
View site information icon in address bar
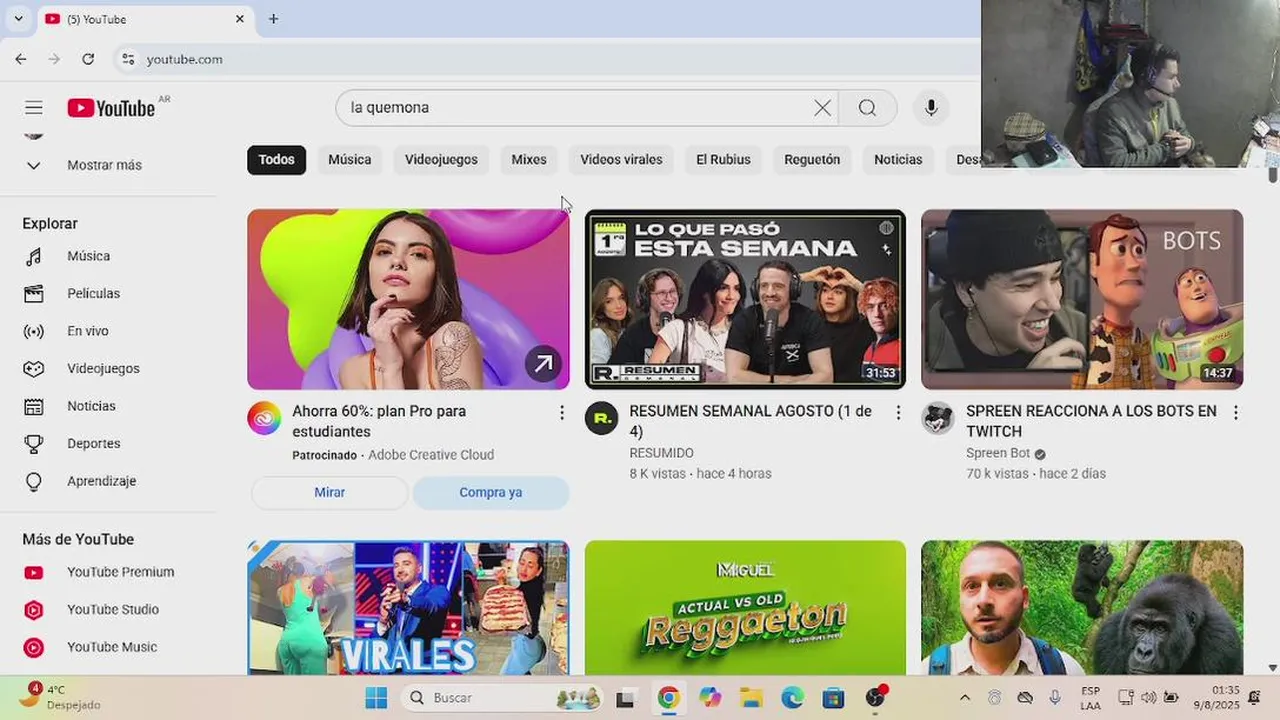[x=128, y=59]
